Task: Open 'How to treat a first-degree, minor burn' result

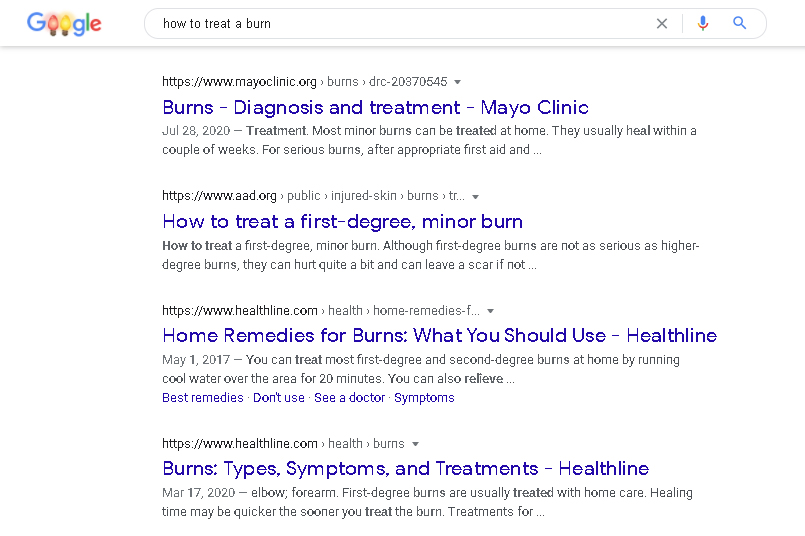Action: pos(342,222)
